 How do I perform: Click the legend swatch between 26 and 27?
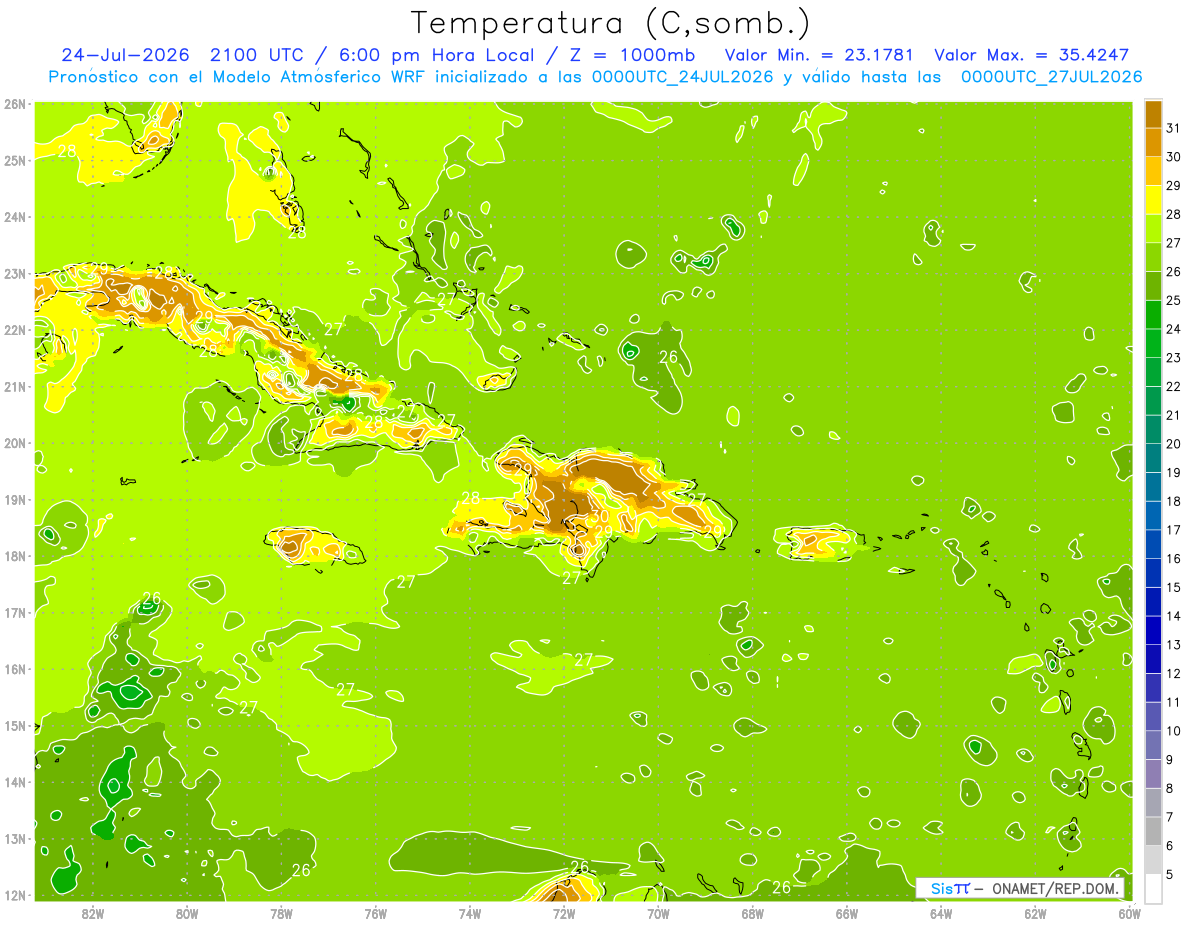click(x=1153, y=257)
